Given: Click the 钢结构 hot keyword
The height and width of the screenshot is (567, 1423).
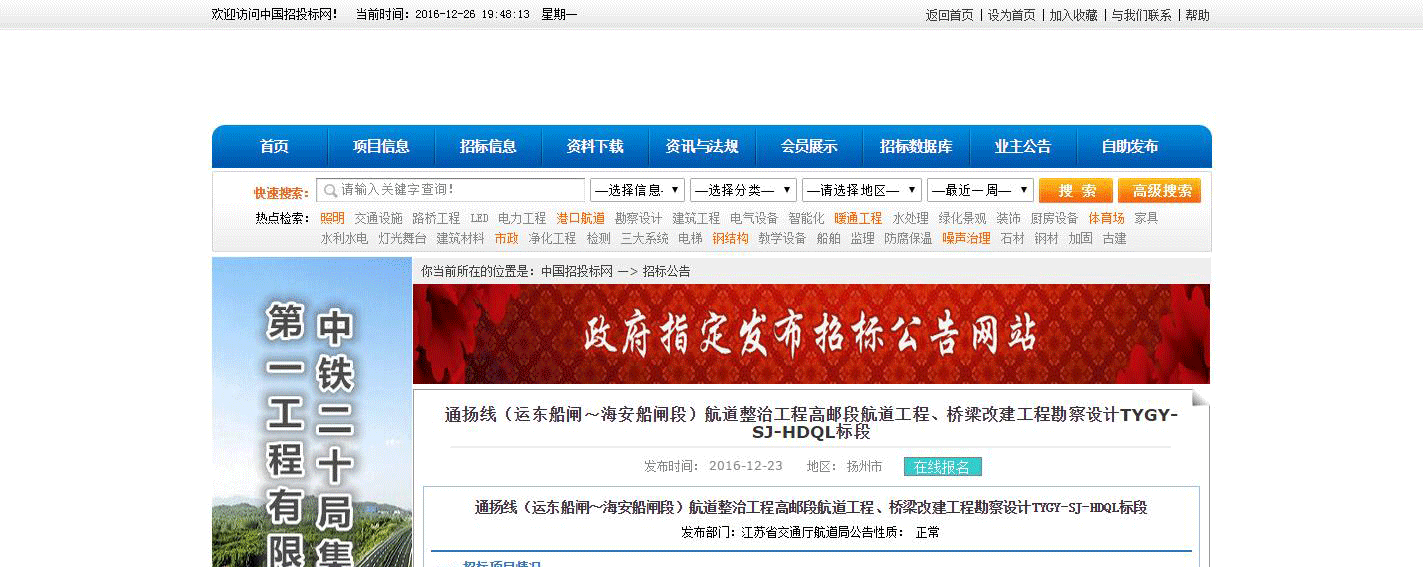Looking at the screenshot, I should (730, 239).
